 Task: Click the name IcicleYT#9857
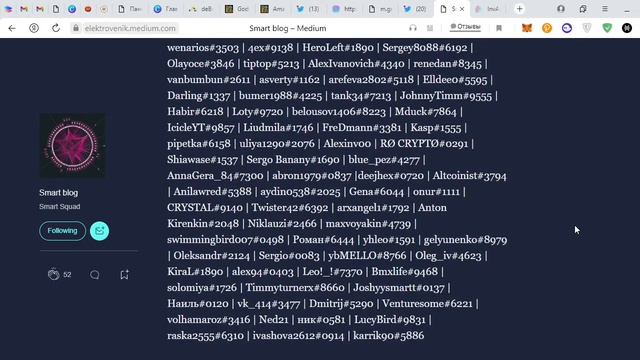[x=201, y=128]
